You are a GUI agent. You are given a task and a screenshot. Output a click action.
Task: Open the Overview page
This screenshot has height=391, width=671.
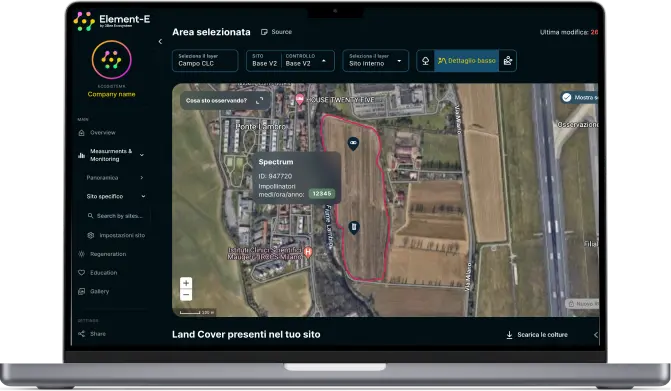[103, 133]
